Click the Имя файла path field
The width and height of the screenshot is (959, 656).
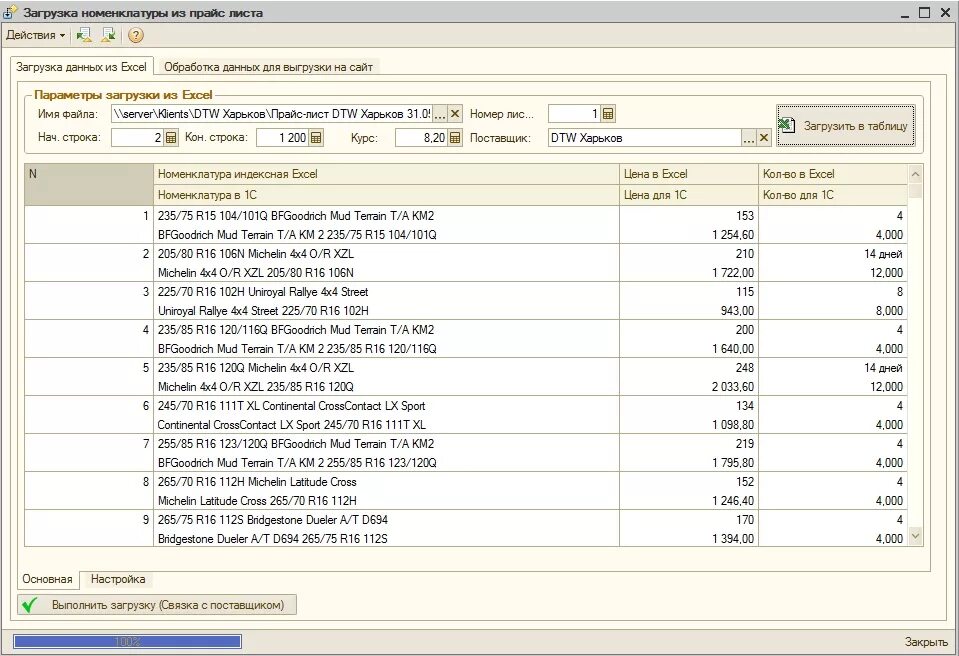click(x=272, y=114)
